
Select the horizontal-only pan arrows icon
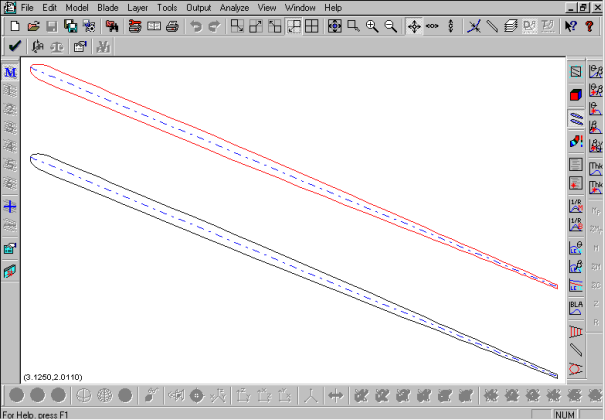coord(432,26)
